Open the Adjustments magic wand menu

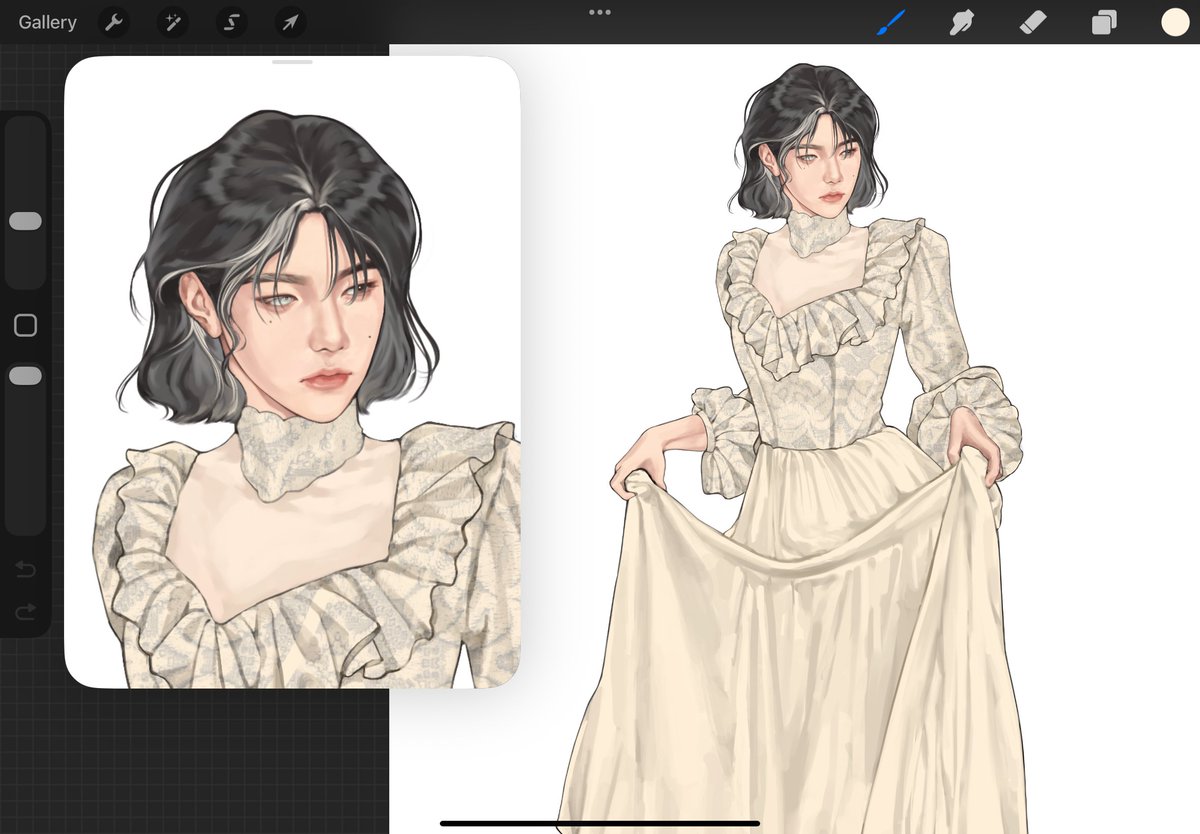click(x=173, y=22)
